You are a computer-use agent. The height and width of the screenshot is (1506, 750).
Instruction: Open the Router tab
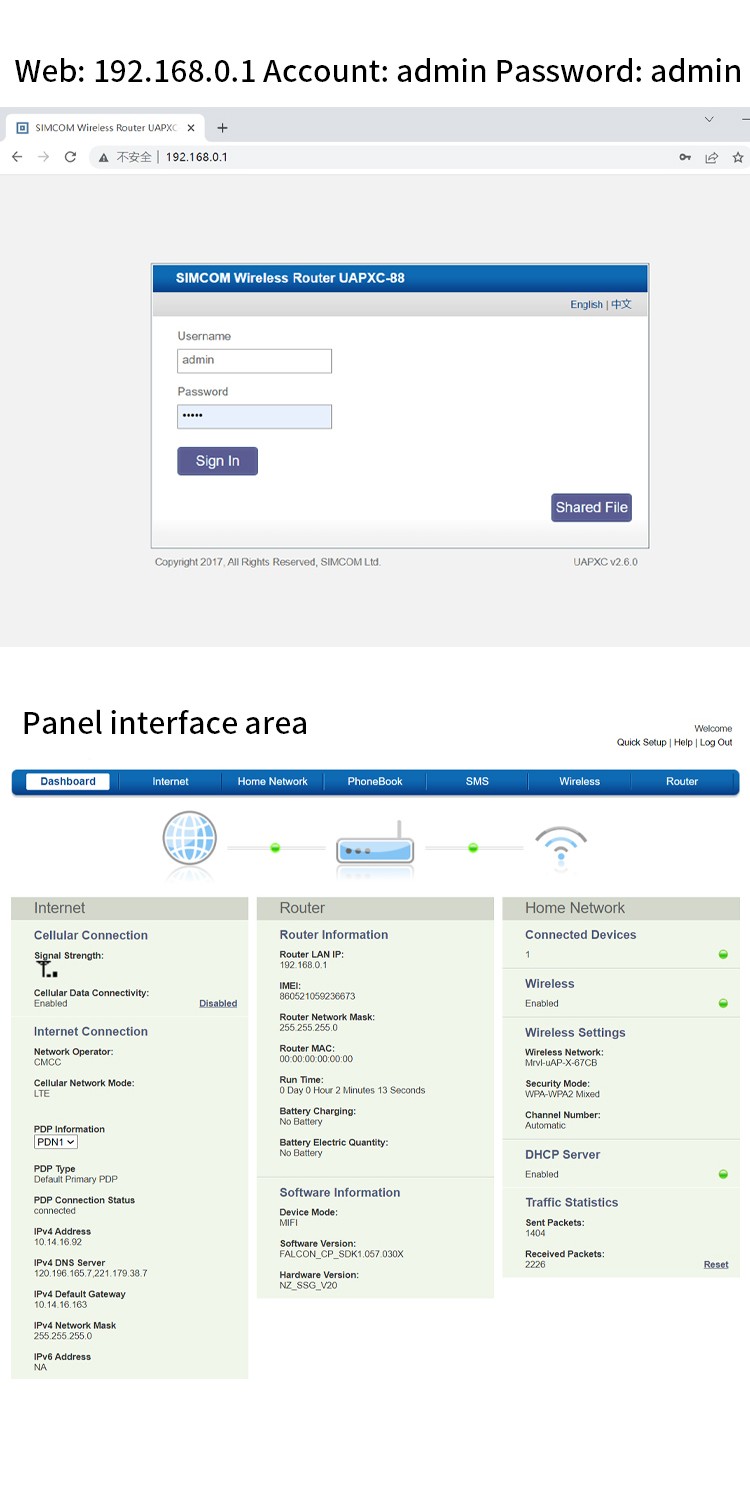[x=682, y=782]
